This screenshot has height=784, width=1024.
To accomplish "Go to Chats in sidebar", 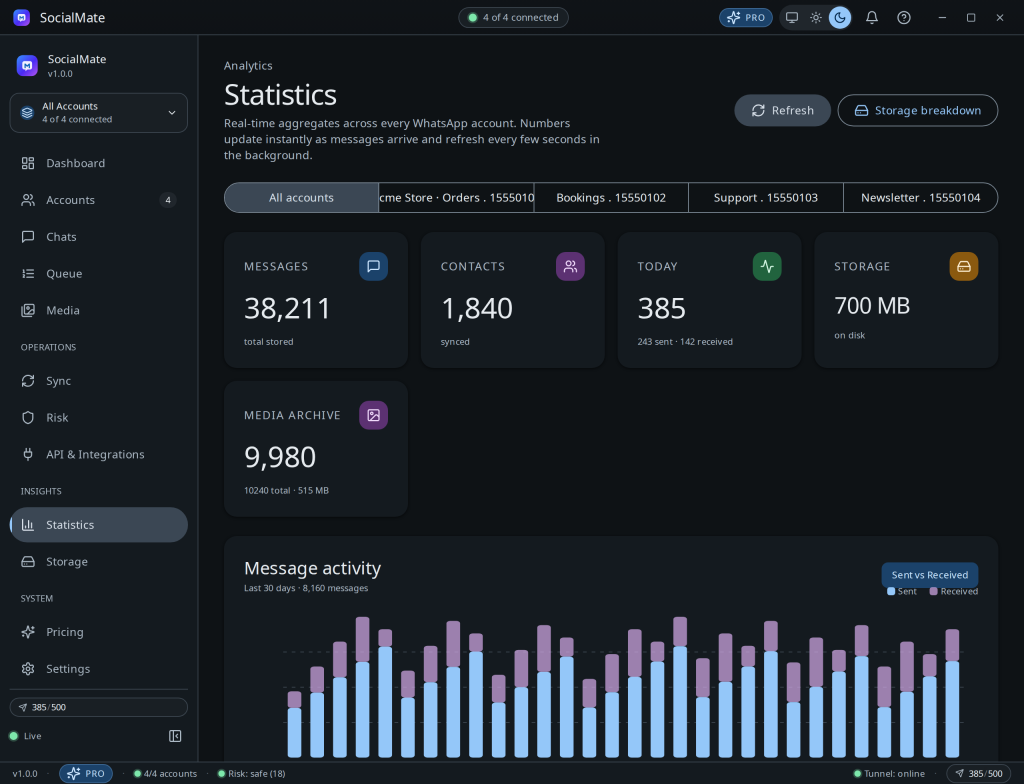I will [x=99, y=237].
